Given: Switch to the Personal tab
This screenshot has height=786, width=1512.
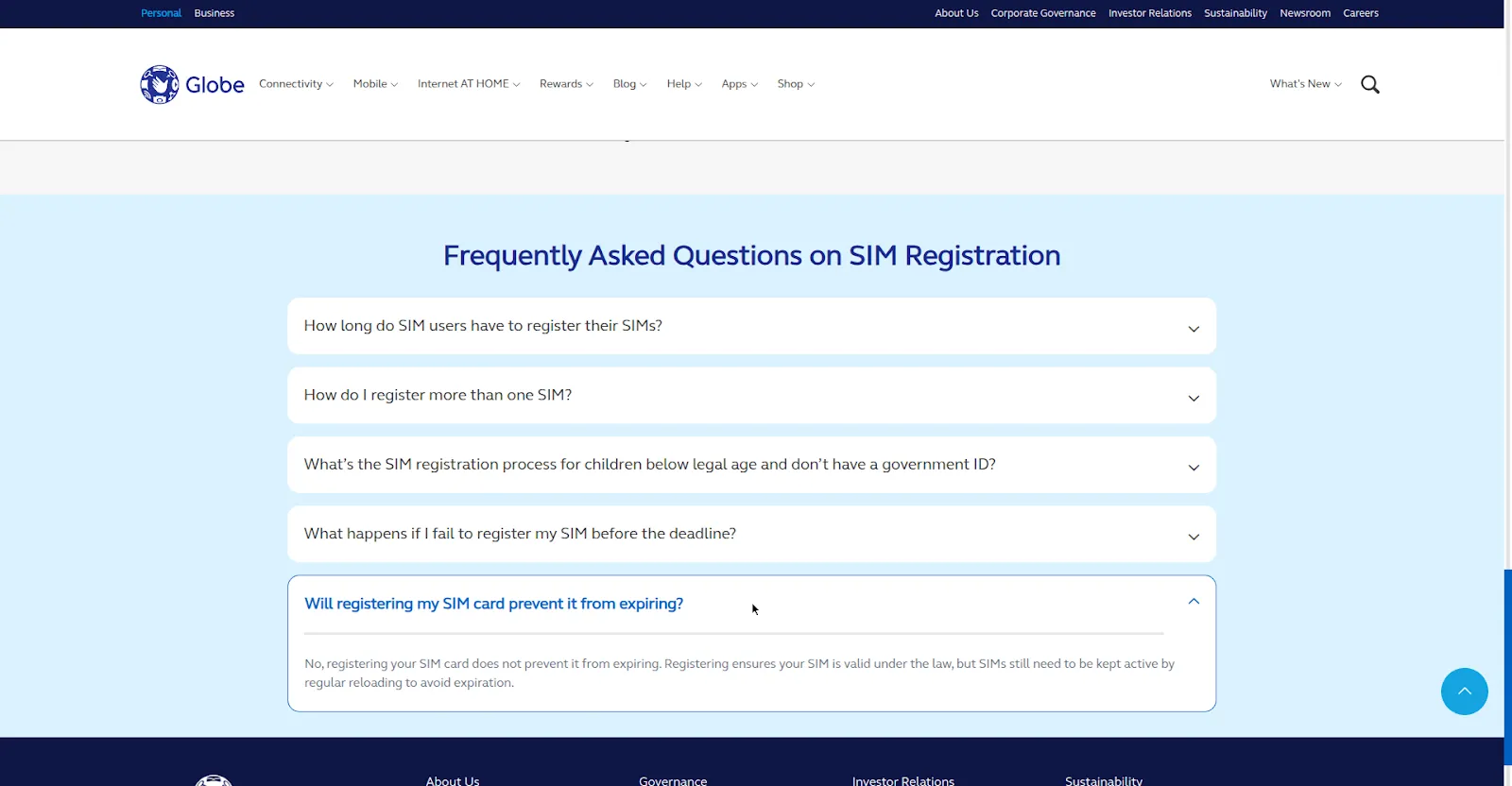Looking at the screenshot, I should 161,13.
